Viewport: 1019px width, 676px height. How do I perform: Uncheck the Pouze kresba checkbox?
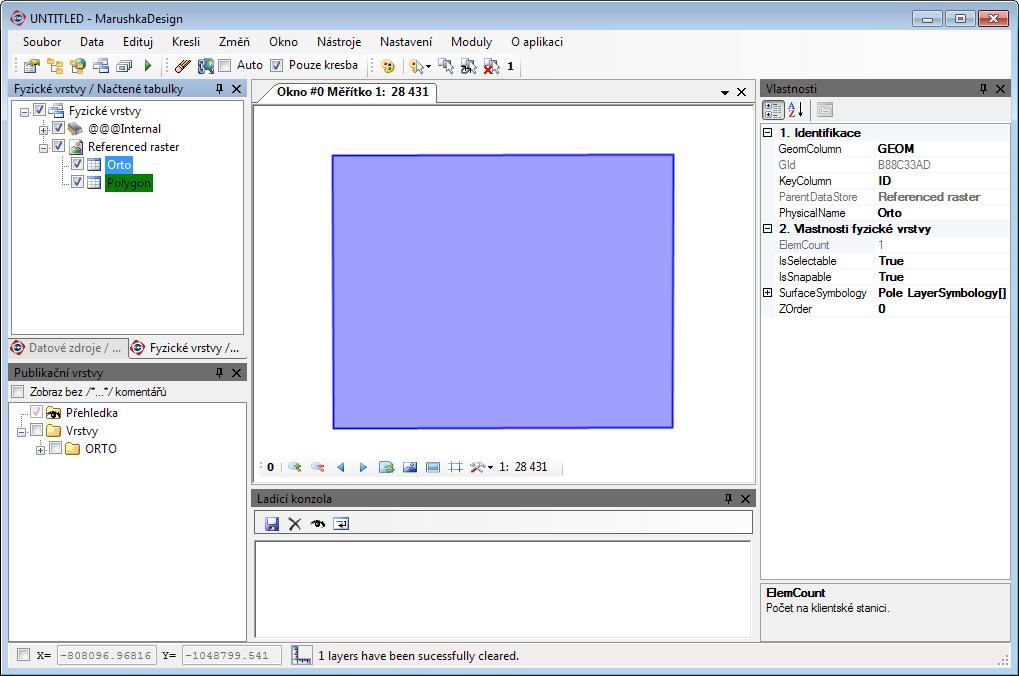pos(276,65)
